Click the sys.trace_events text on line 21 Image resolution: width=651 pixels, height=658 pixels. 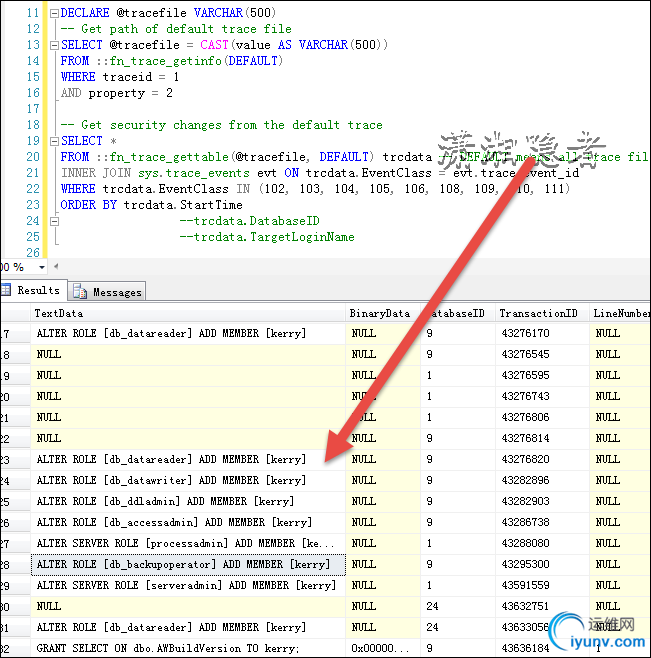point(193,173)
